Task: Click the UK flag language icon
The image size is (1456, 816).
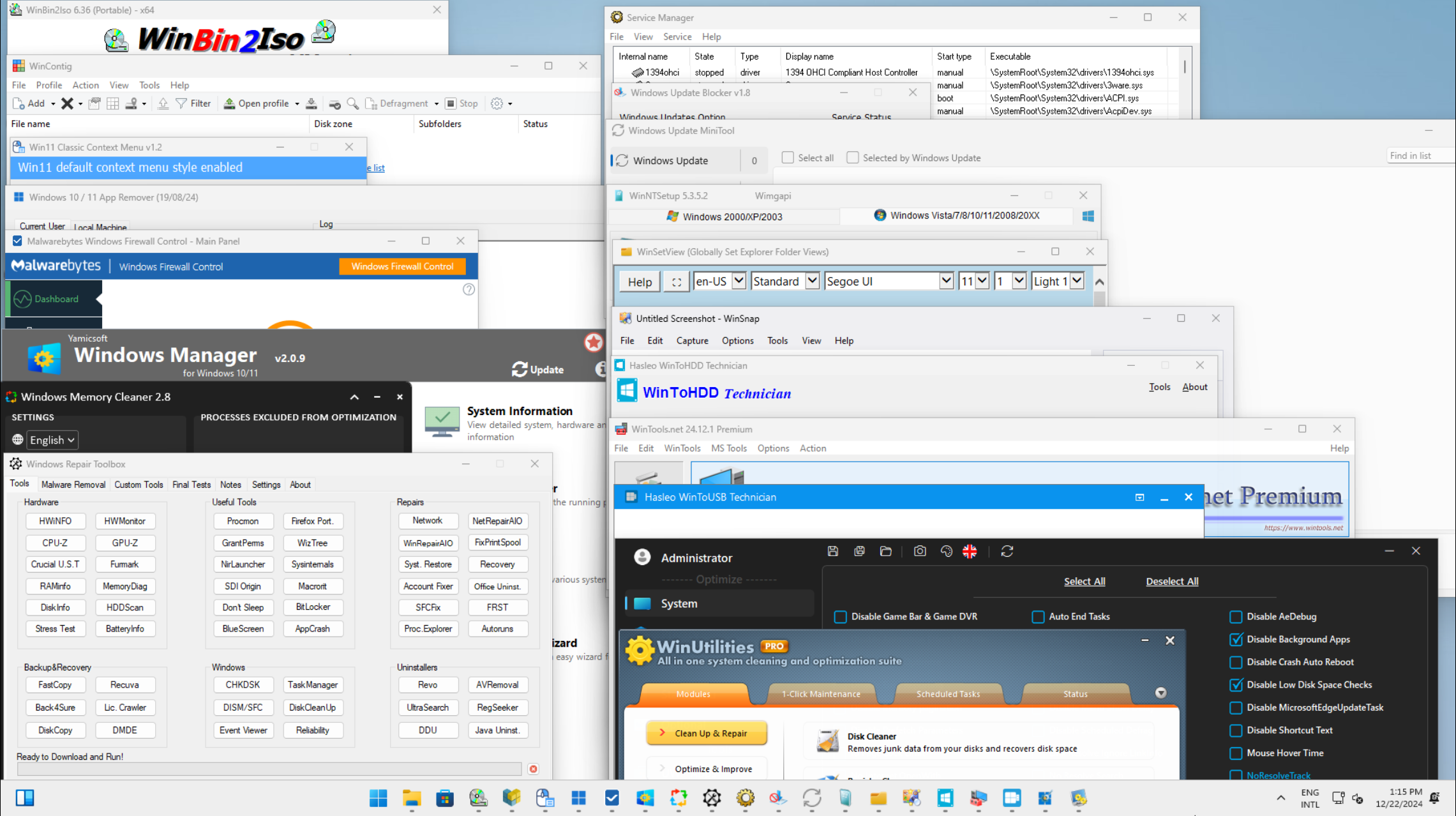Action: [x=970, y=551]
